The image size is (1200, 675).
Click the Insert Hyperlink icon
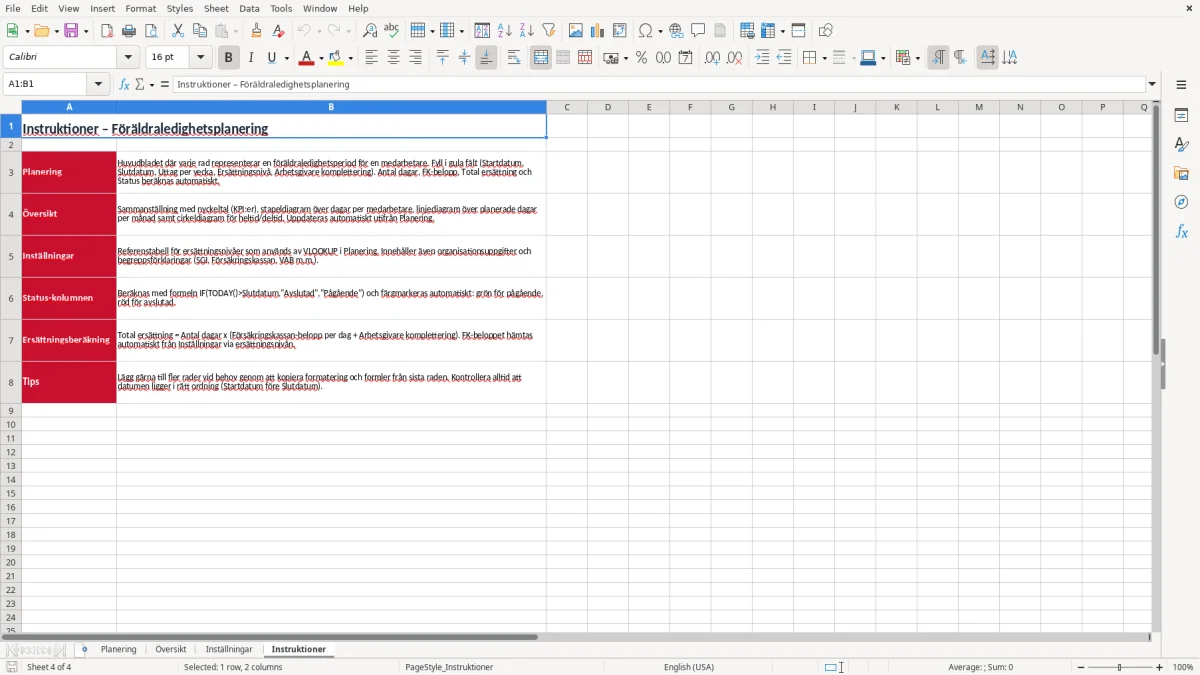point(676,31)
